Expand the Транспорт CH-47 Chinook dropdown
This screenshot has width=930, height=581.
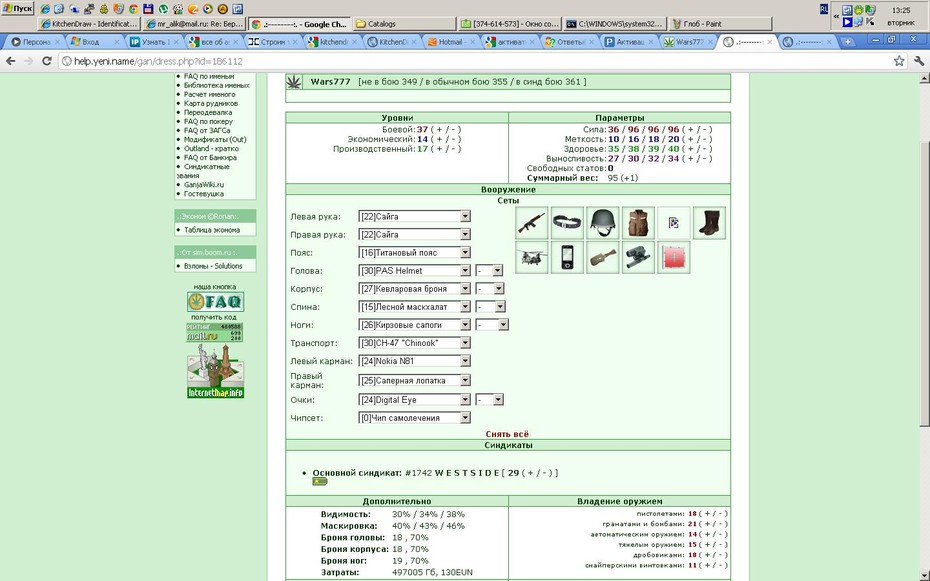pos(415,343)
